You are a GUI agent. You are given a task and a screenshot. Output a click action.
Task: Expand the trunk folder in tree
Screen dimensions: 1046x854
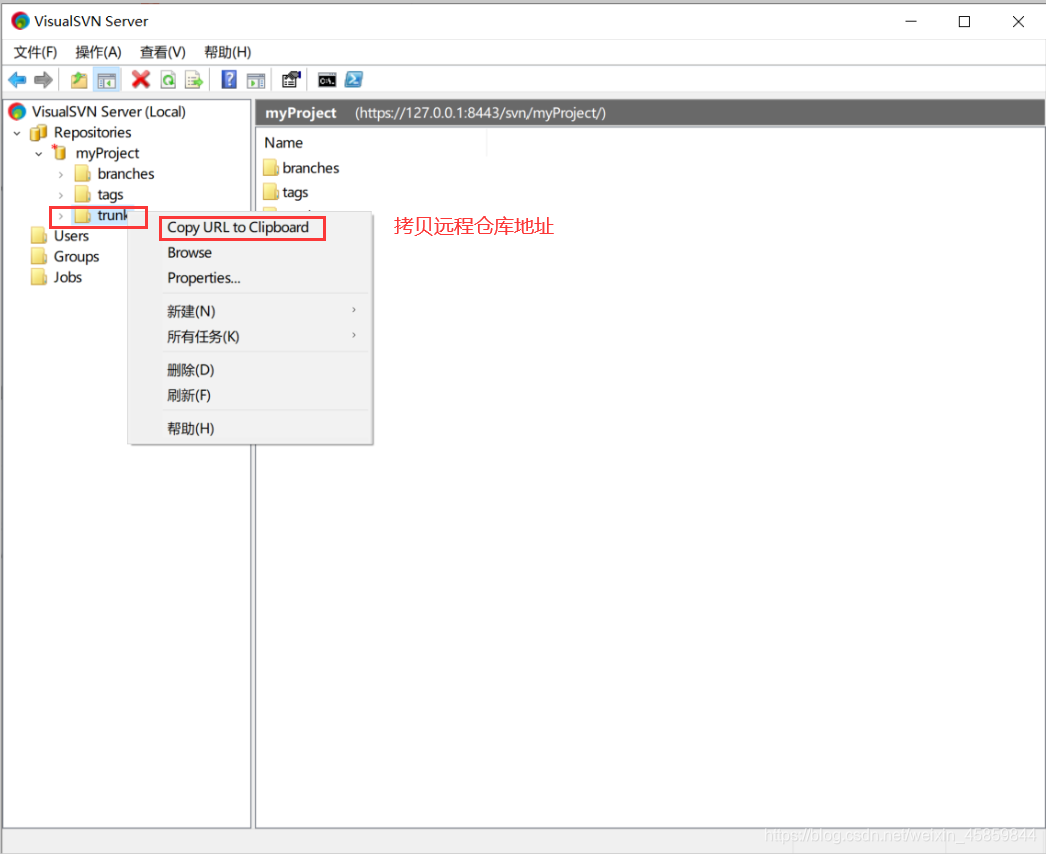(61, 216)
